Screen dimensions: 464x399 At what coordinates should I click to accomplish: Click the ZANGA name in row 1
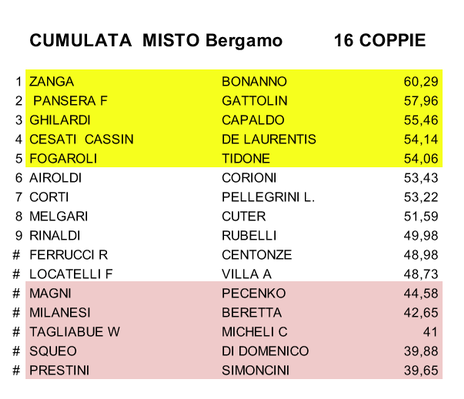pos(52,82)
